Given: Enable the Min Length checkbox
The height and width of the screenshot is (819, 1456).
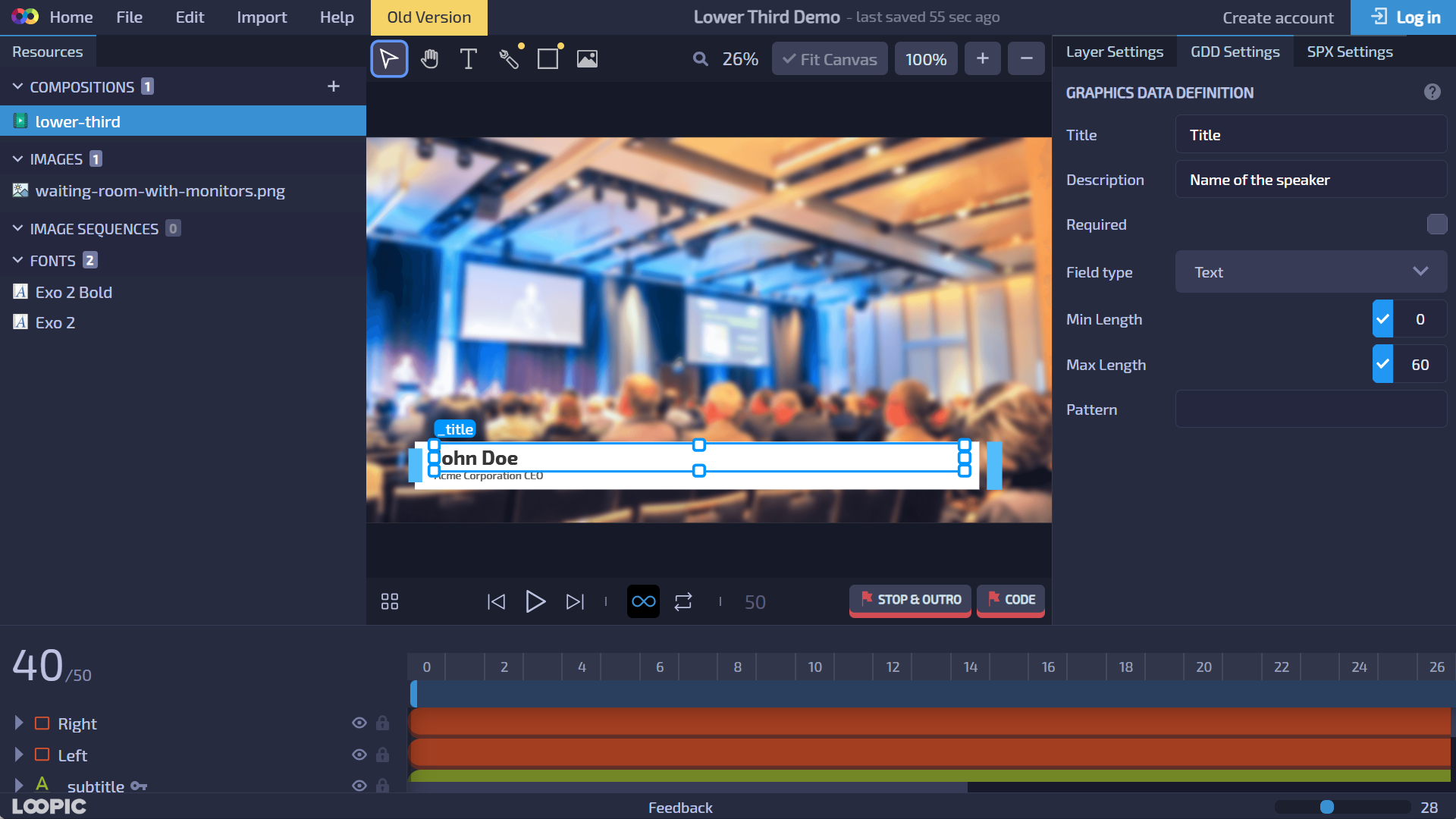Looking at the screenshot, I should (1382, 319).
